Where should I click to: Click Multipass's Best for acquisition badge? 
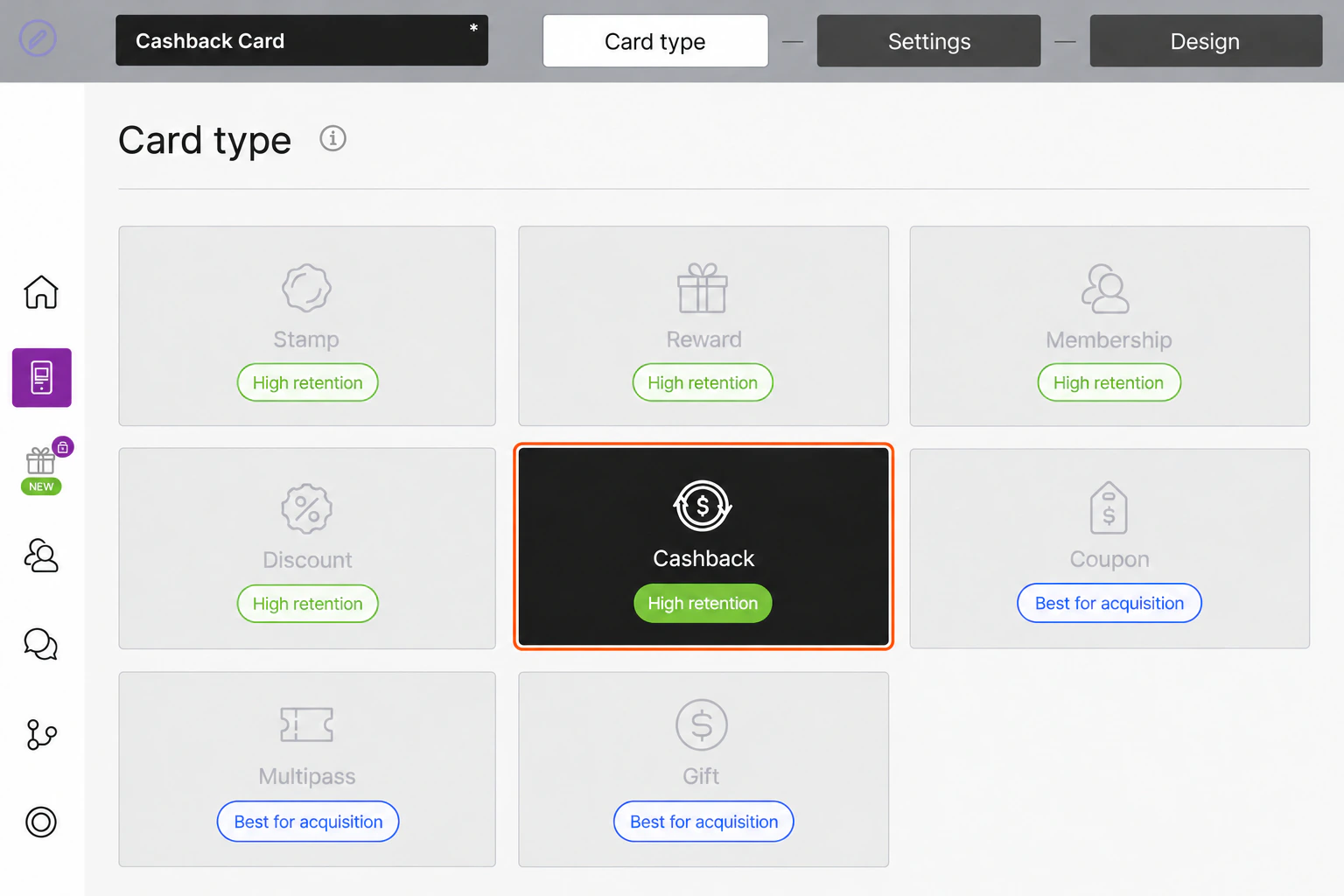click(x=308, y=822)
